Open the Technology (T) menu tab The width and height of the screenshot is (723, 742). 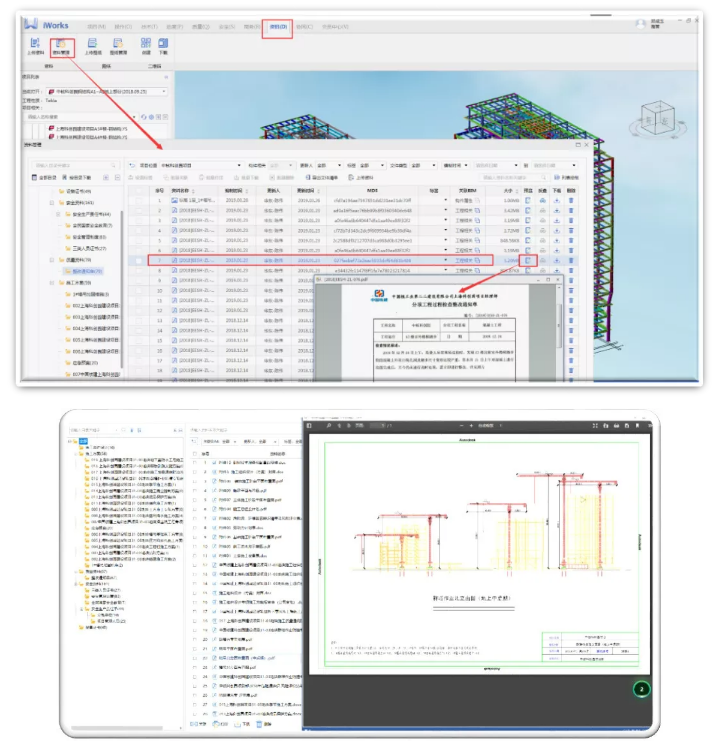tap(149, 27)
